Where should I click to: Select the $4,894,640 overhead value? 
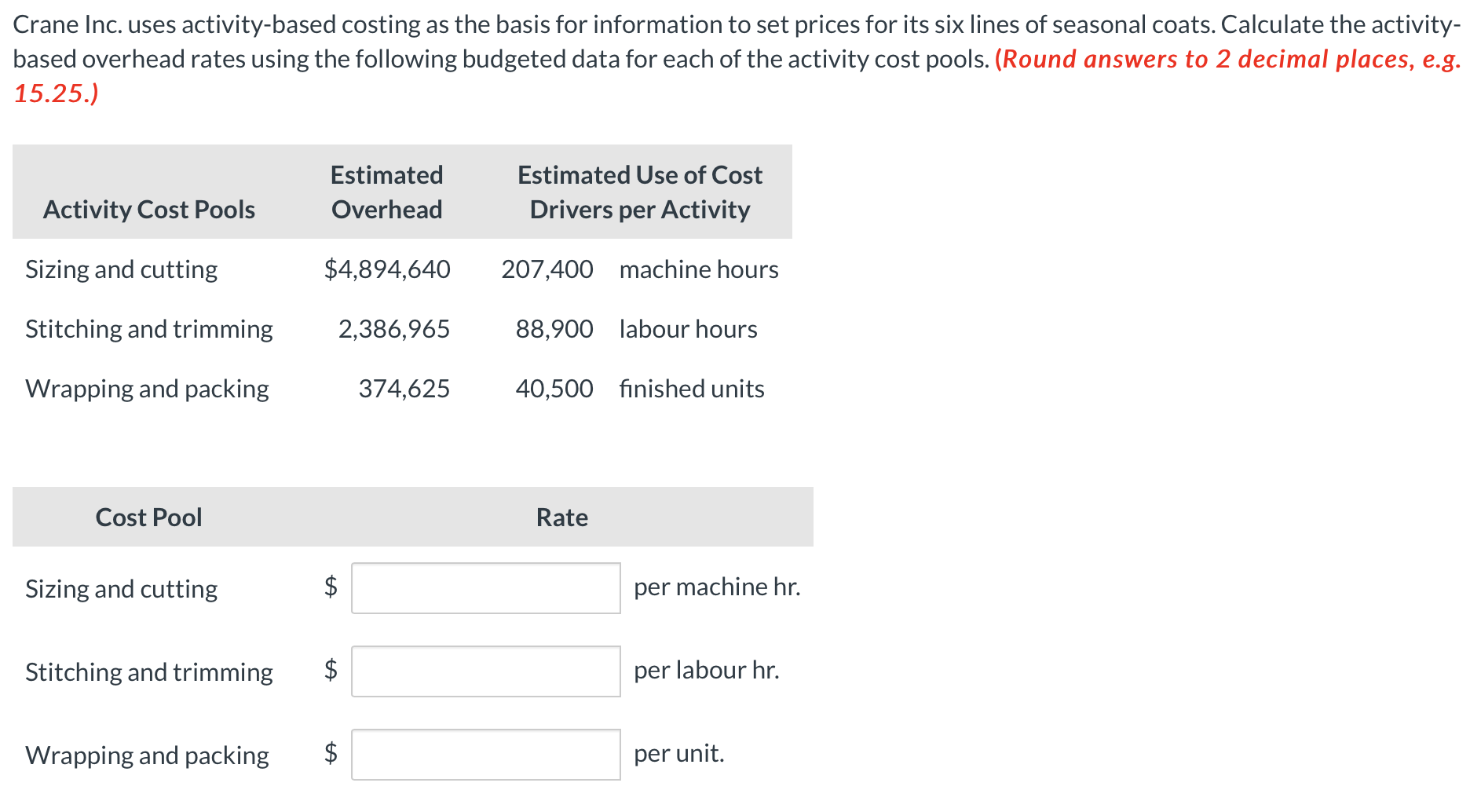(x=386, y=269)
